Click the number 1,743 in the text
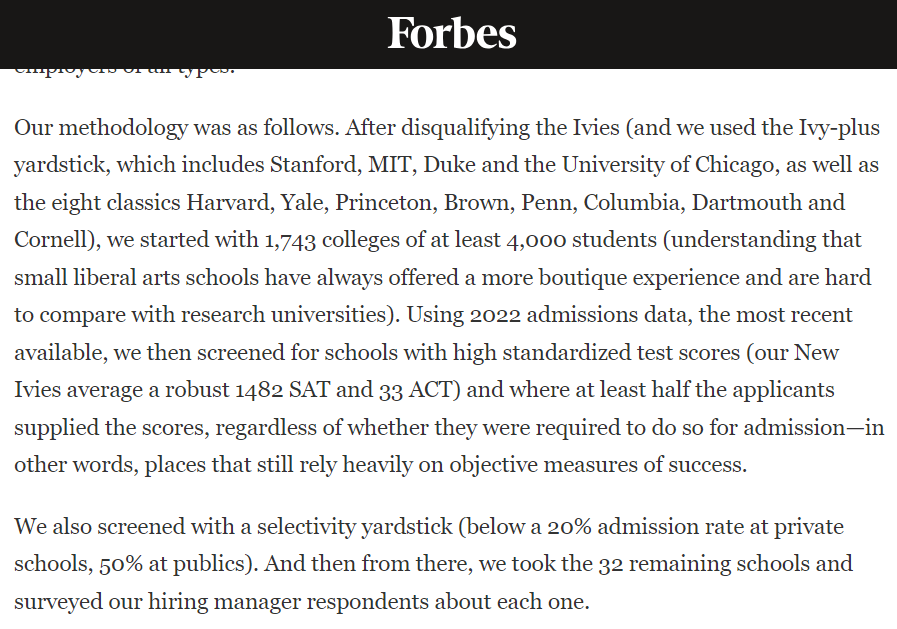The height and width of the screenshot is (629, 897). point(290,240)
